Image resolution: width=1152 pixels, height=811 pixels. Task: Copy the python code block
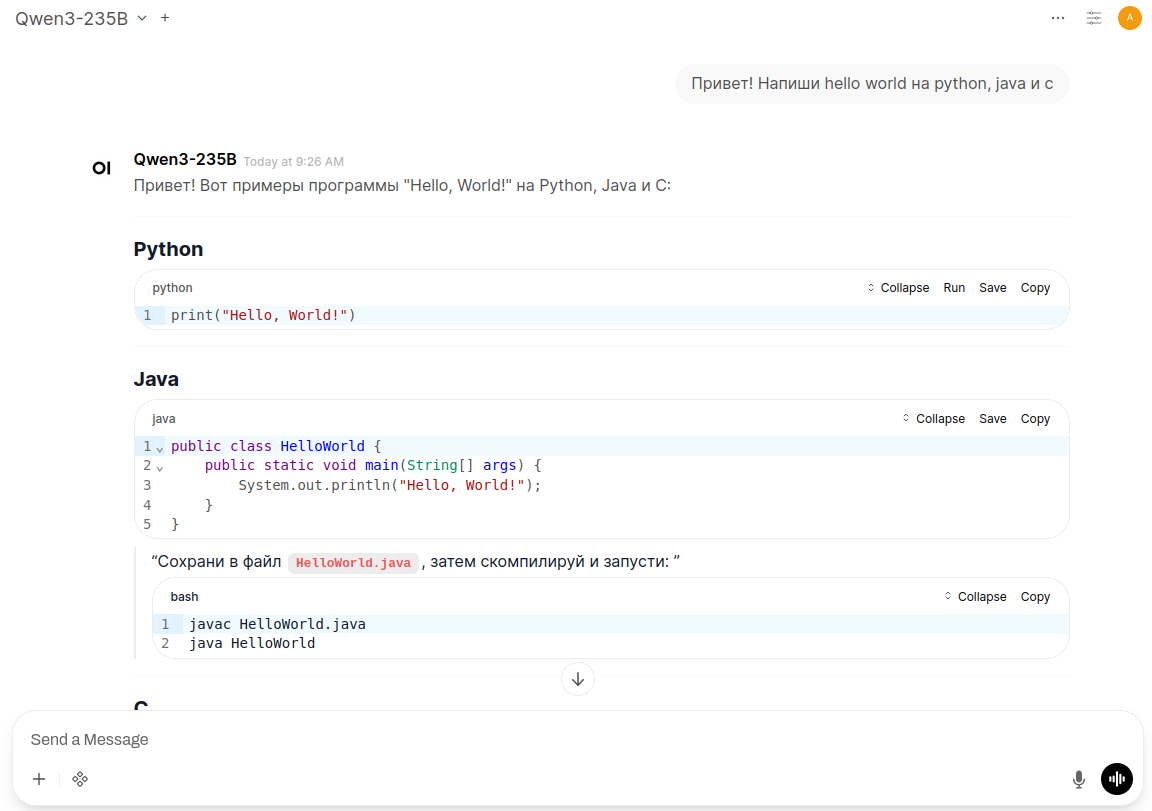pyautogui.click(x=1035, y=288)
